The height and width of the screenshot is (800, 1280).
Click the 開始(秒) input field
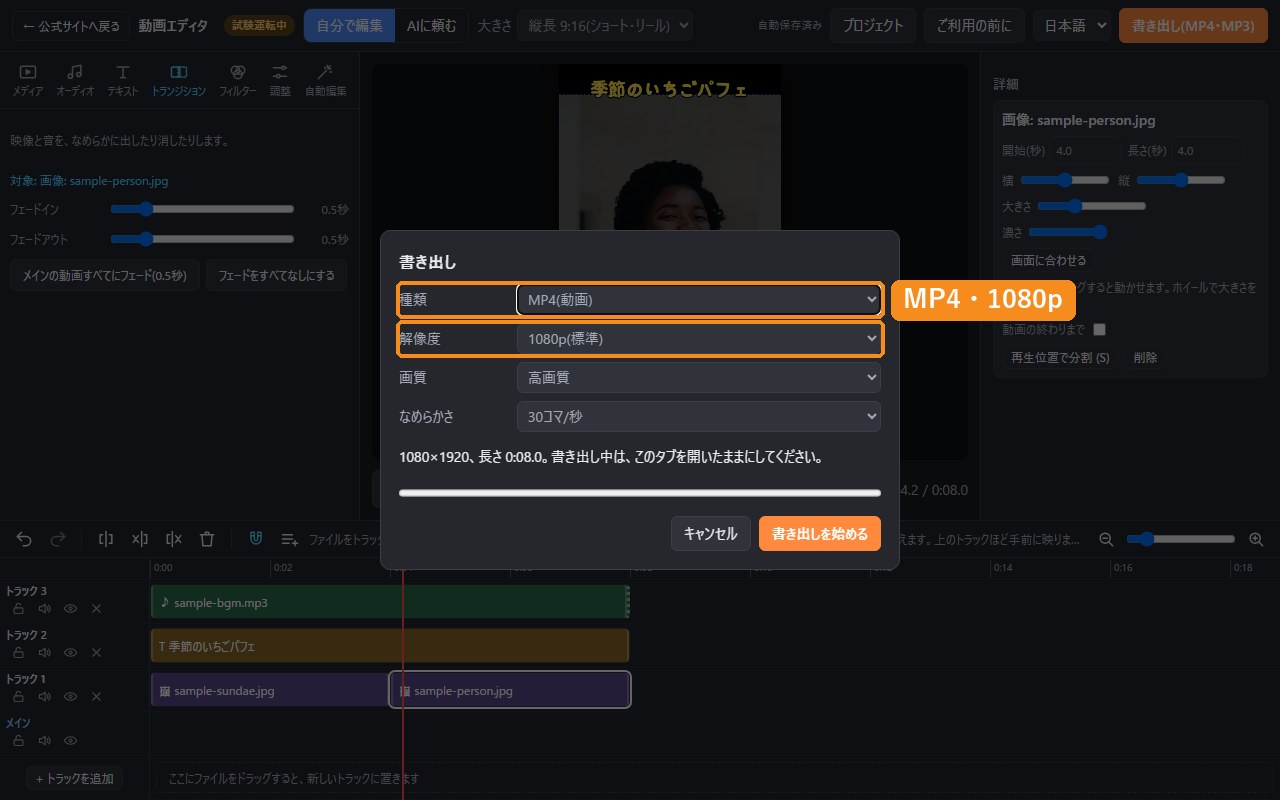pos(1084,151)
